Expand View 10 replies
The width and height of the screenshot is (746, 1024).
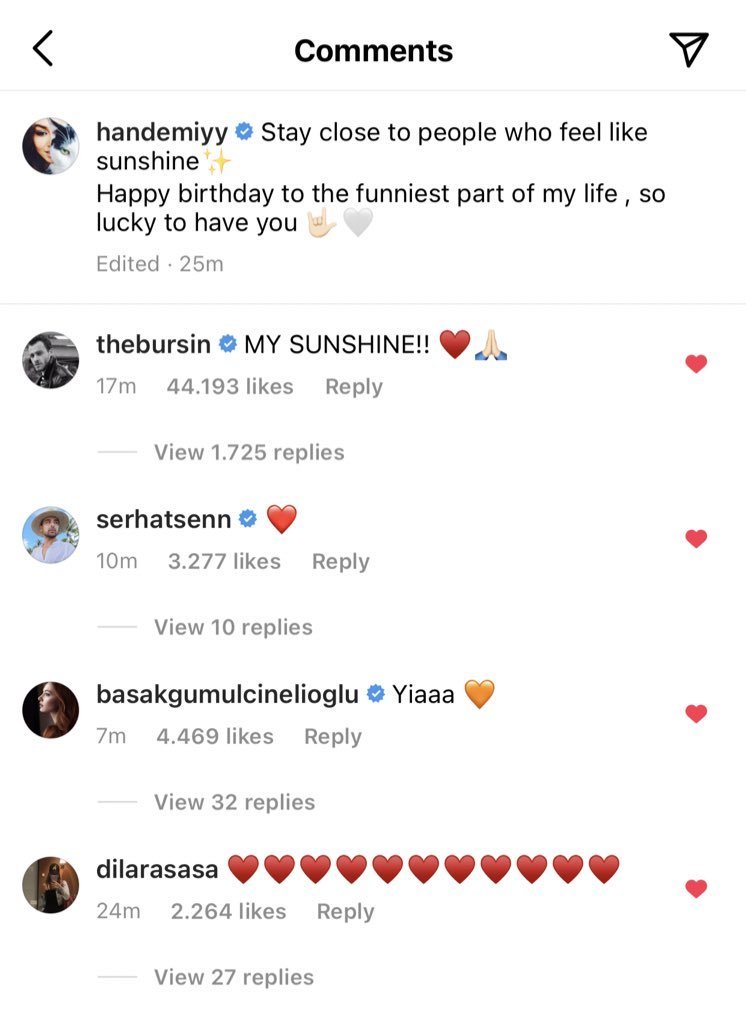pyautogui.click(x=233, y=627)
